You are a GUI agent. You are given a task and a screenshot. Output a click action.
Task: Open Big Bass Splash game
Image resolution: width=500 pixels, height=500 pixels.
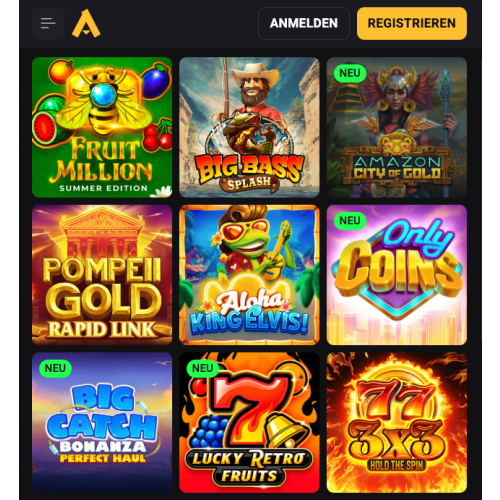point(249,127)
